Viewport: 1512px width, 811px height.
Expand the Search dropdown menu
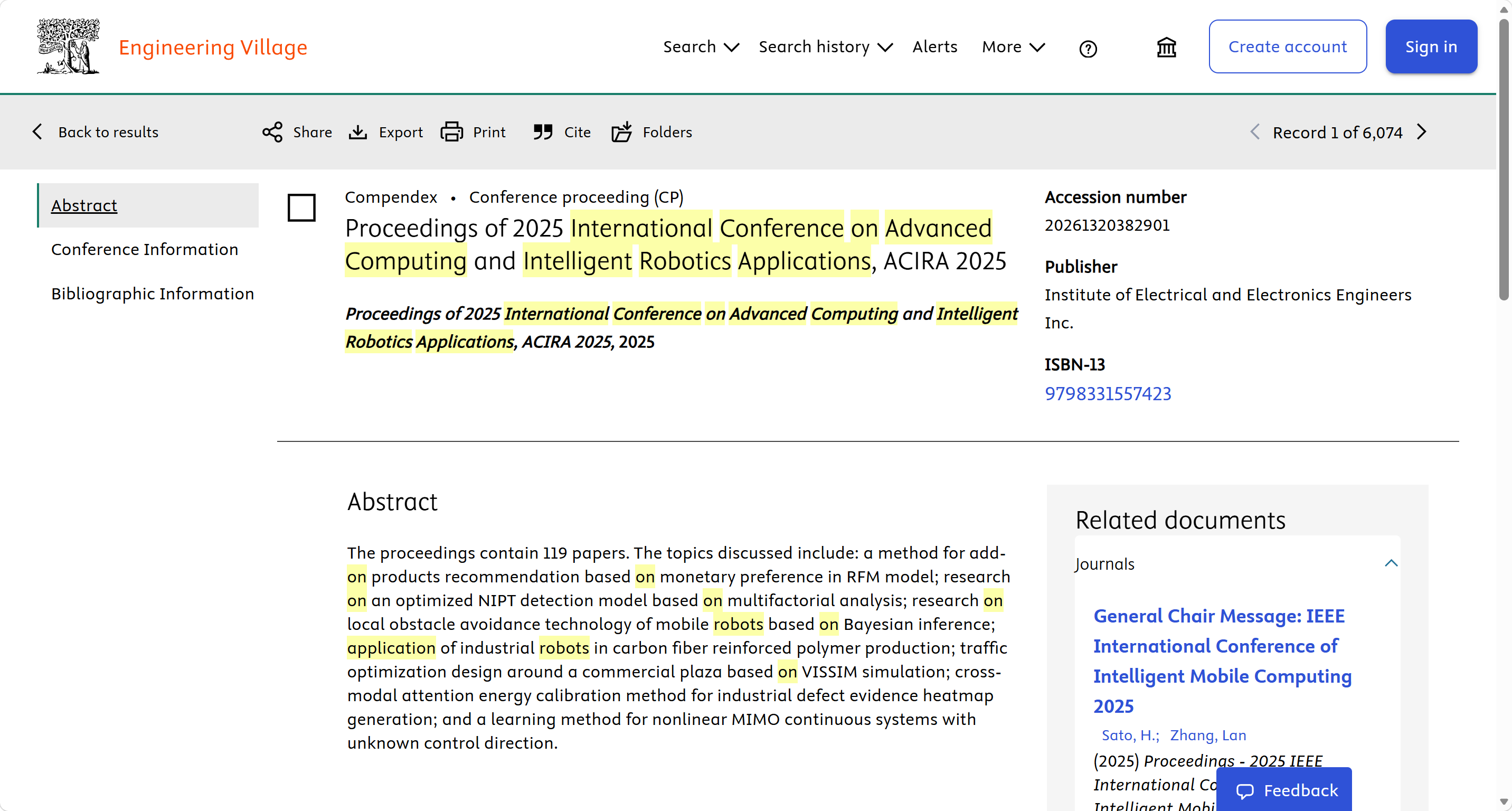pos(701,47)
